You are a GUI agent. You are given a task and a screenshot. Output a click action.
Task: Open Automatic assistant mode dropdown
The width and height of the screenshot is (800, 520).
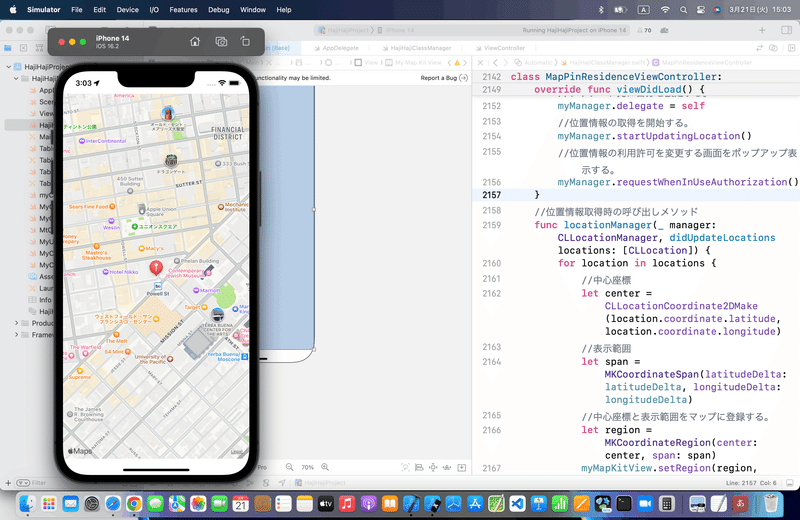pos(533,62)
